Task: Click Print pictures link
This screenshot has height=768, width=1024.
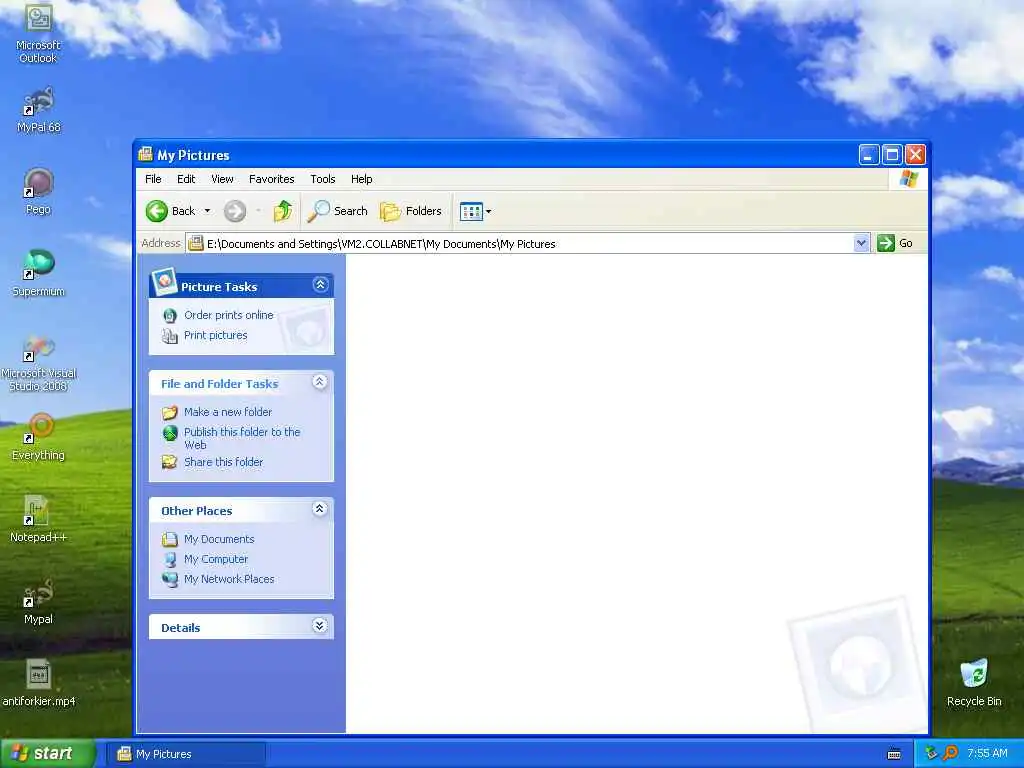Action: 216,335
